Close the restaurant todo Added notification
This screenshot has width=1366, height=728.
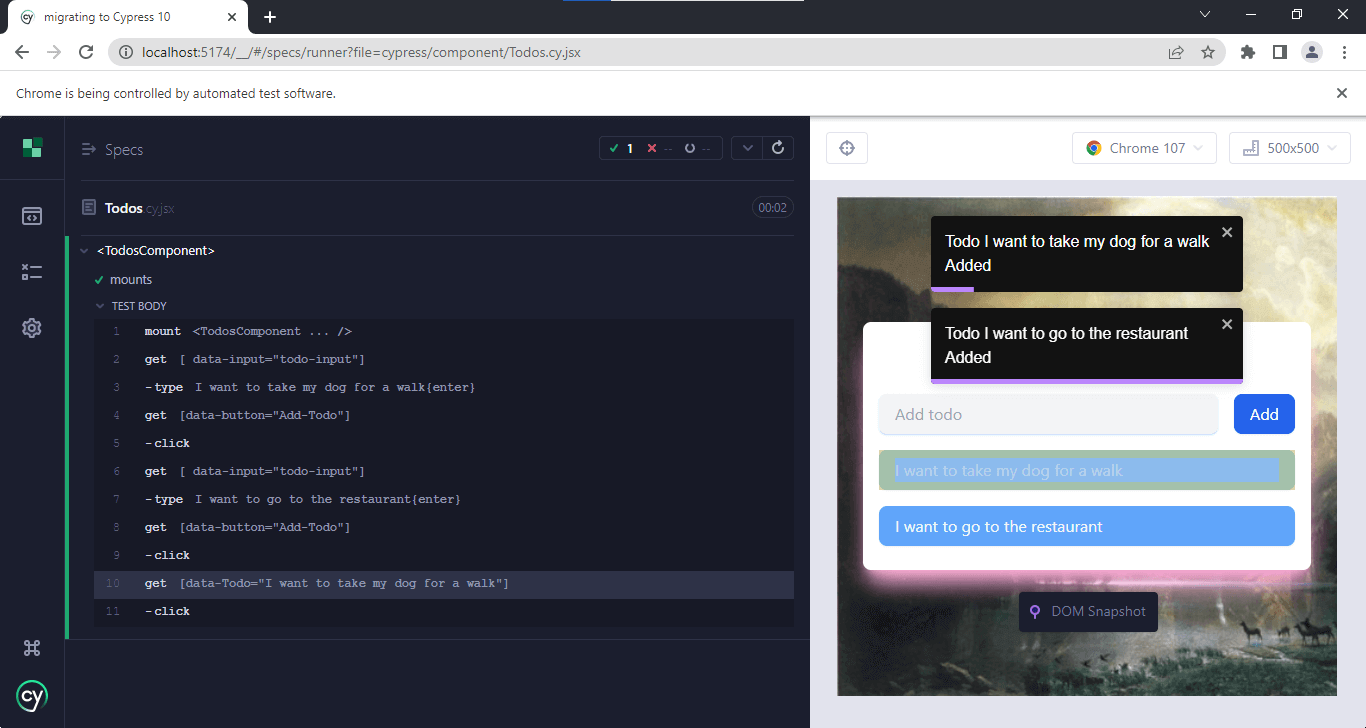1227,324
